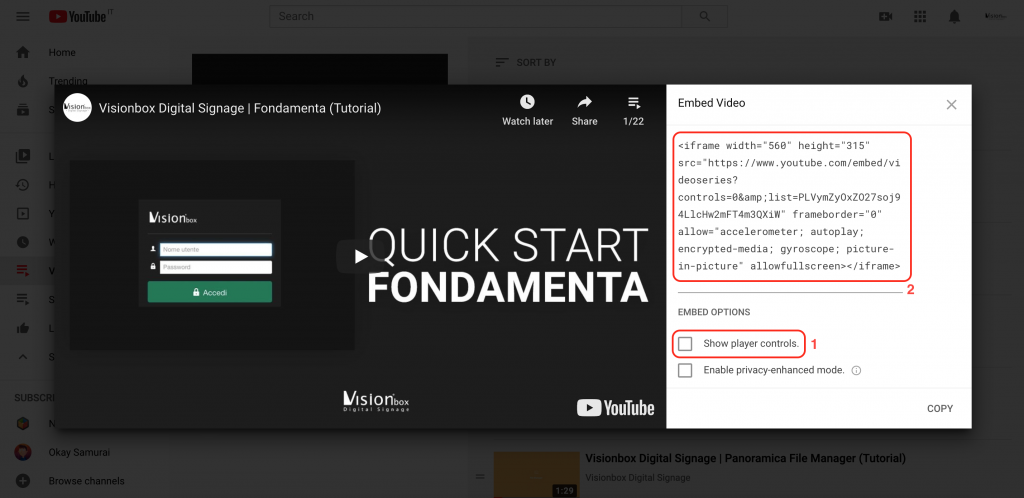
Task: Open the account avatar menu
Action: coord(995,16)
